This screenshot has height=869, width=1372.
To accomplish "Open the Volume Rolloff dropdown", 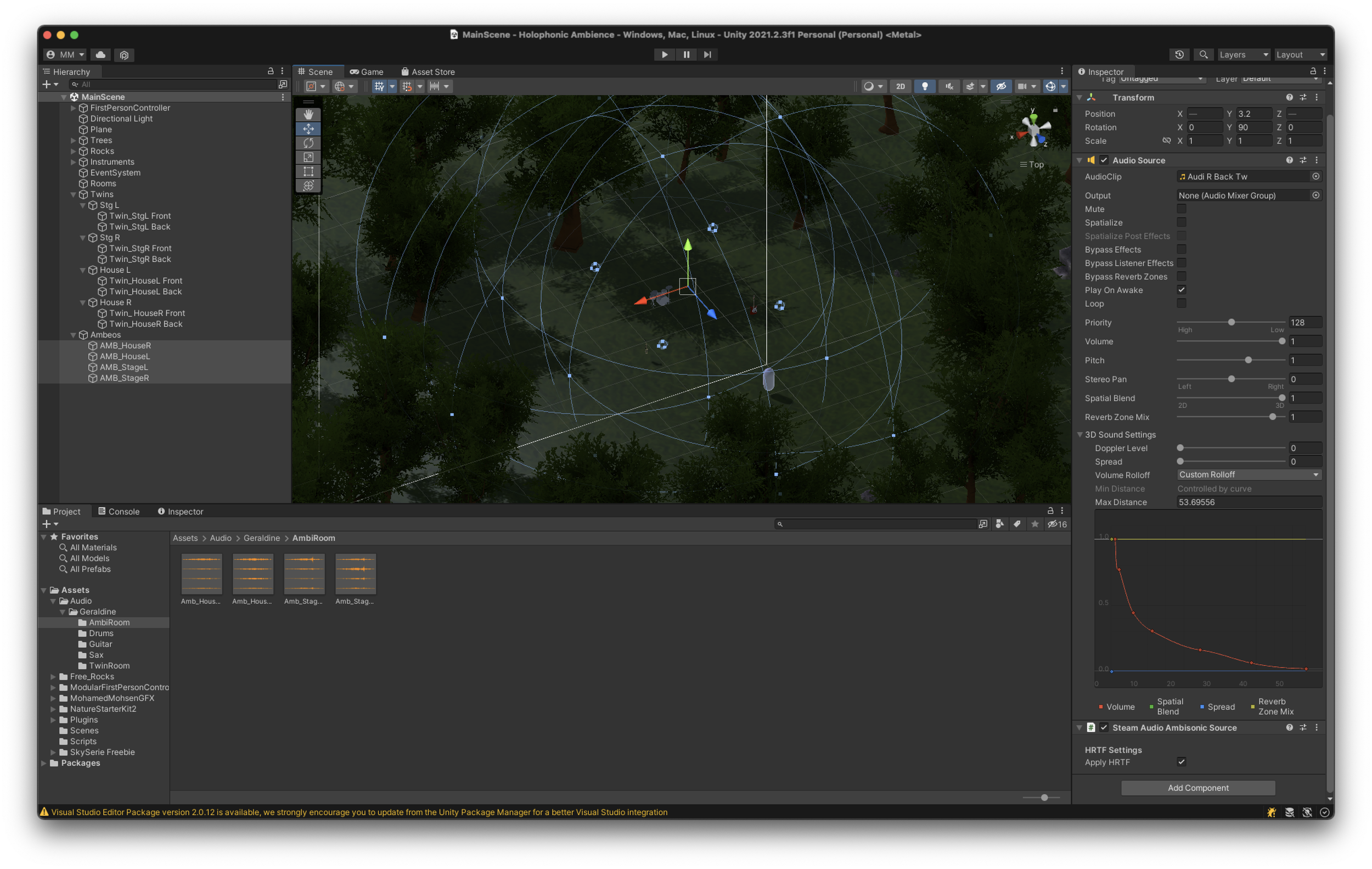I will coord(1248,475).
